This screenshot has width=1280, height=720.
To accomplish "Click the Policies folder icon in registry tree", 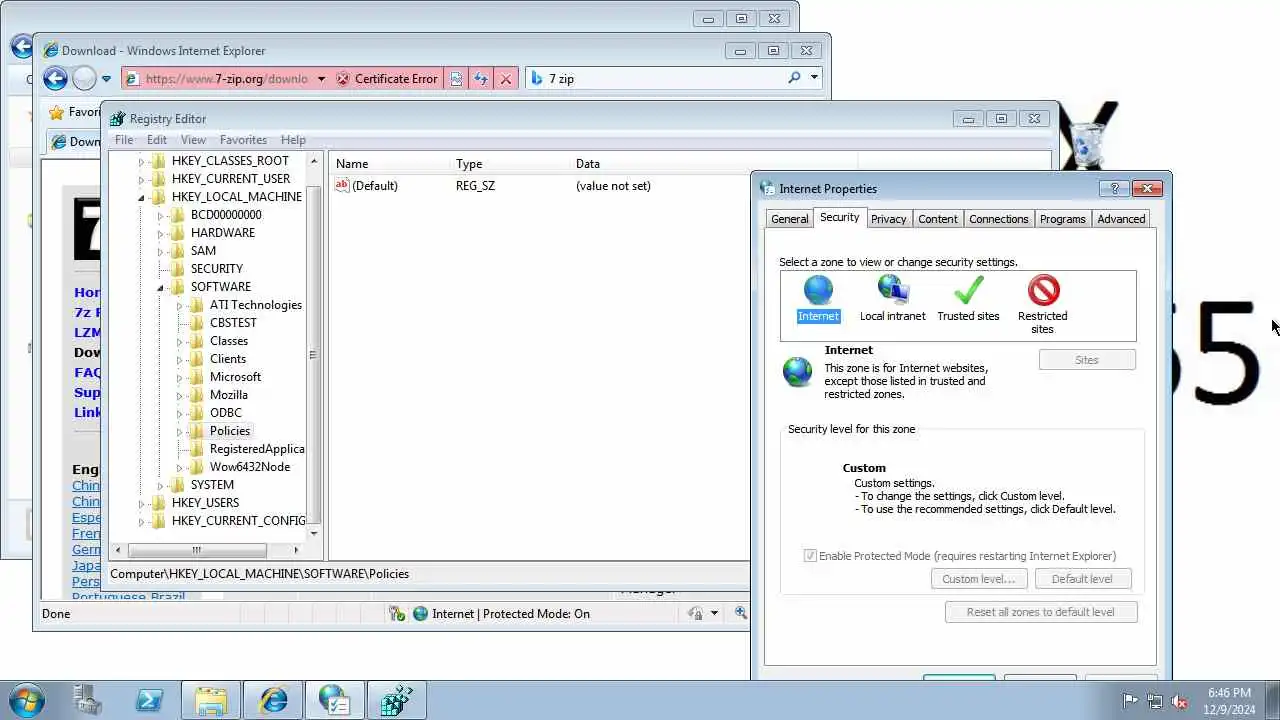I will tap(197, 431).
